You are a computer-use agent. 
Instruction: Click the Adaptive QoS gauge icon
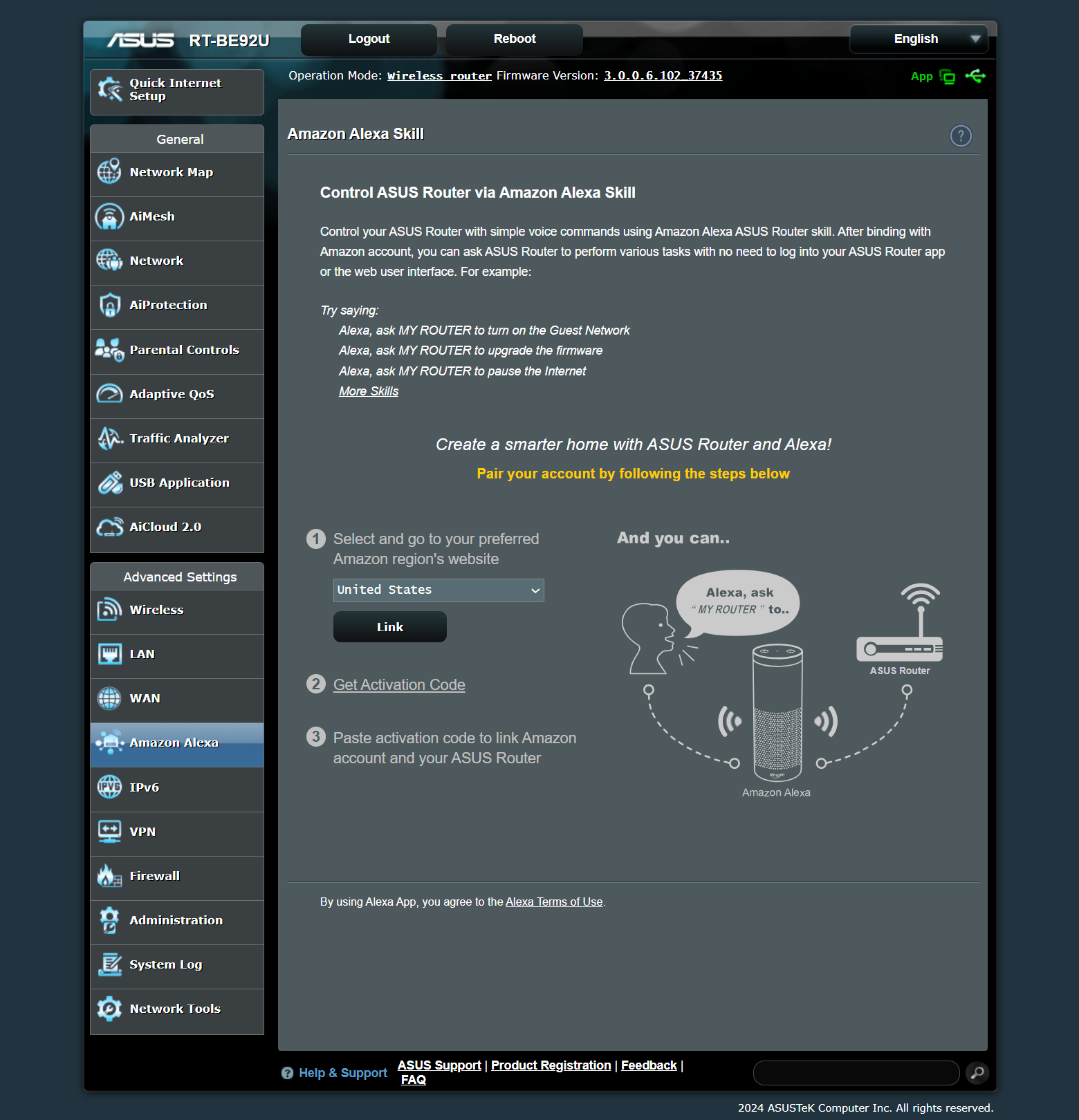point(109,394)
